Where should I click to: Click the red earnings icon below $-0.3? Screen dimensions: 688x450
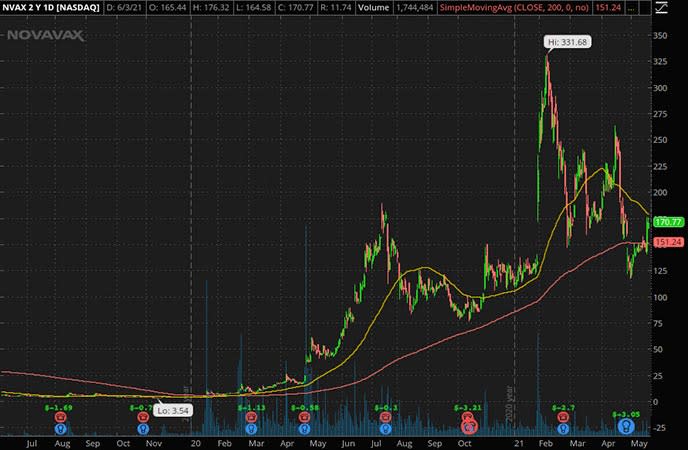tap(386, 417)
